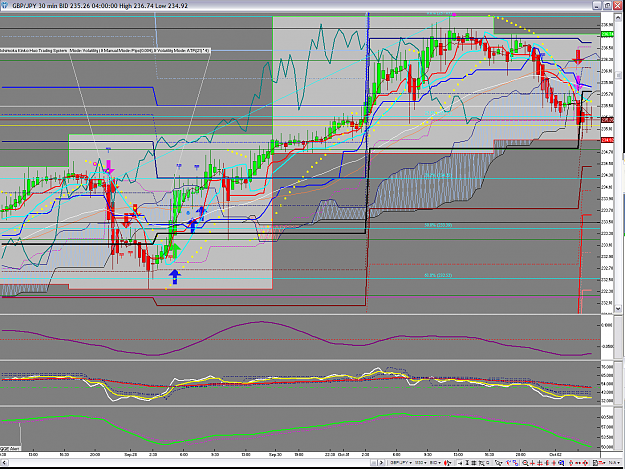
Task: Click the vertical scrollbar up arrow
Action: tap(619, 17)
